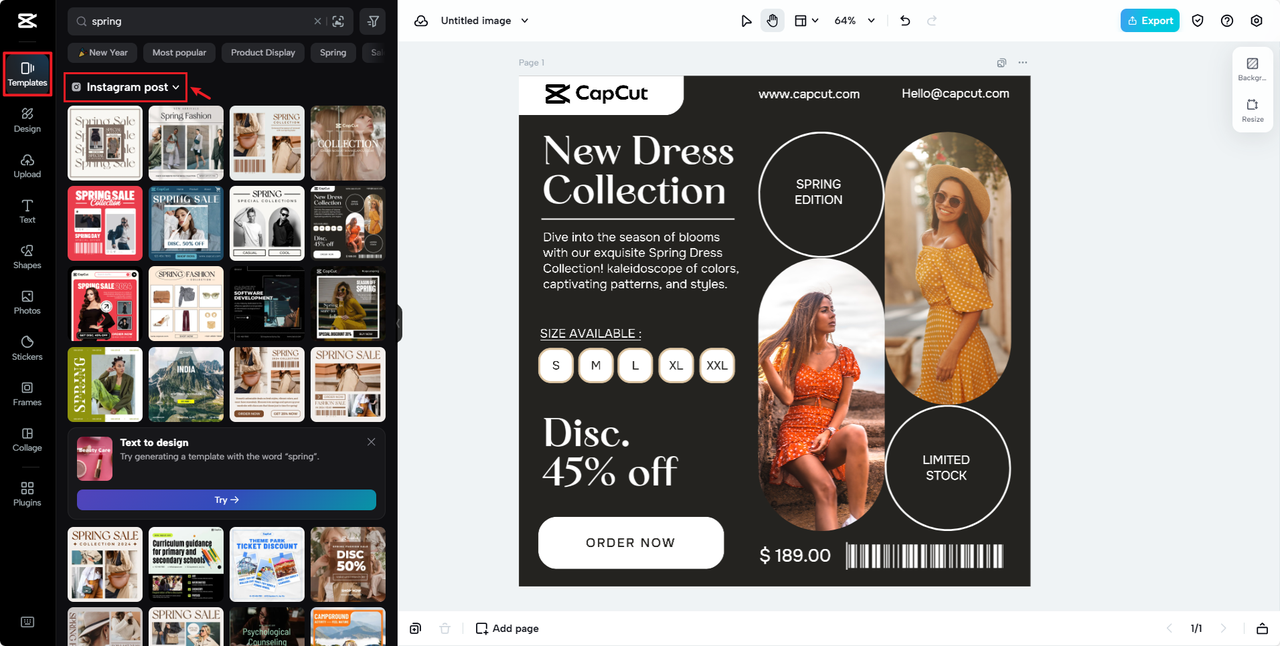This screenshot has width=1280, height=646.
Task: Undo the last action
Action: 905,21
